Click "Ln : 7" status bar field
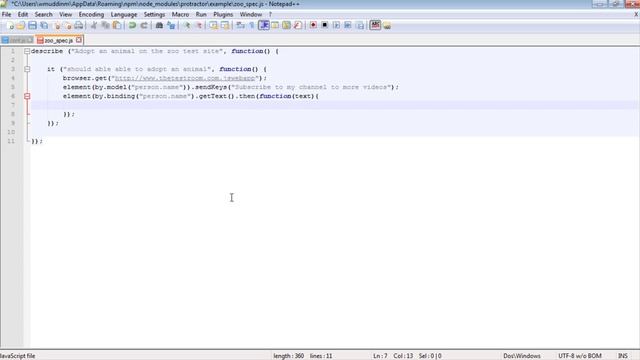The width and height of the screenshot is (640, 360). coord(380,356)
